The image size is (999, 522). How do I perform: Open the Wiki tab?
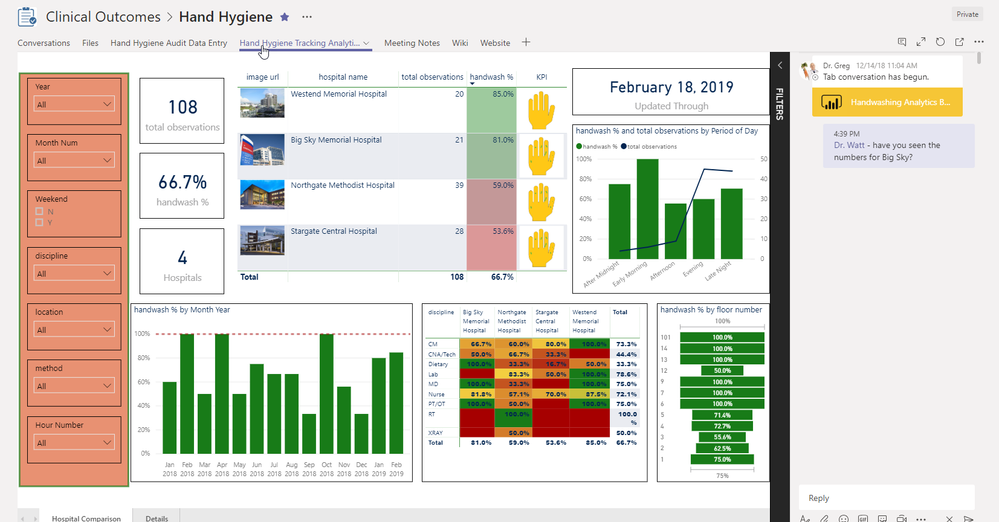(460, 43)
